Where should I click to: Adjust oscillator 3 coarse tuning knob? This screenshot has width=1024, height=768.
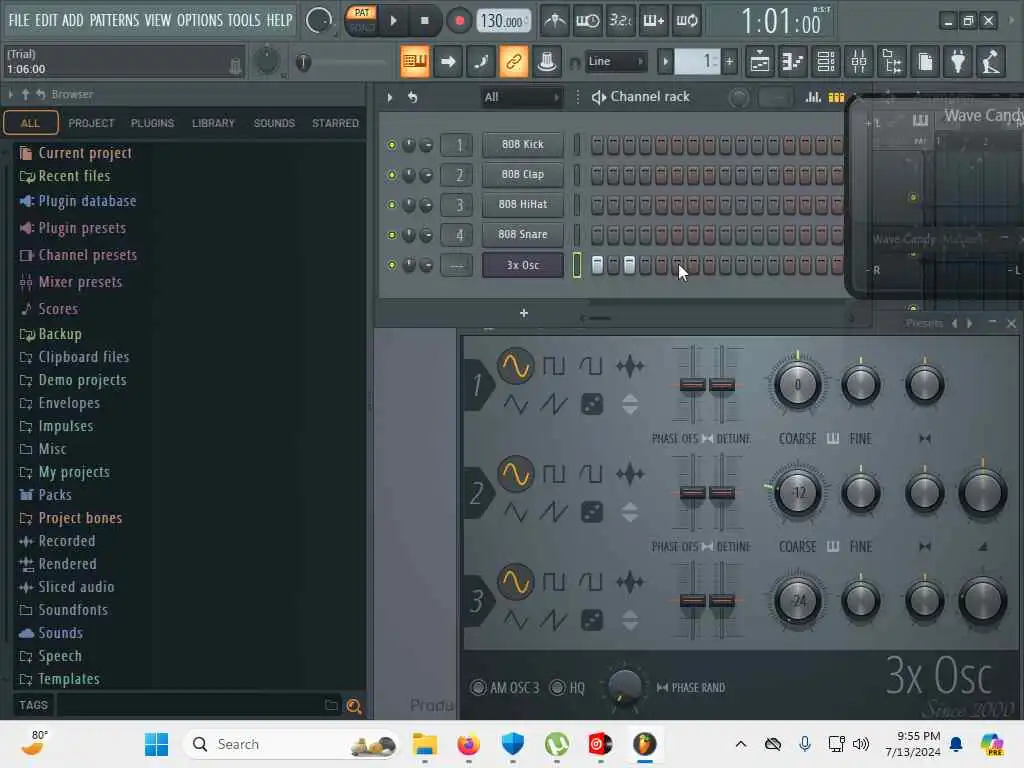coord(797,600)
